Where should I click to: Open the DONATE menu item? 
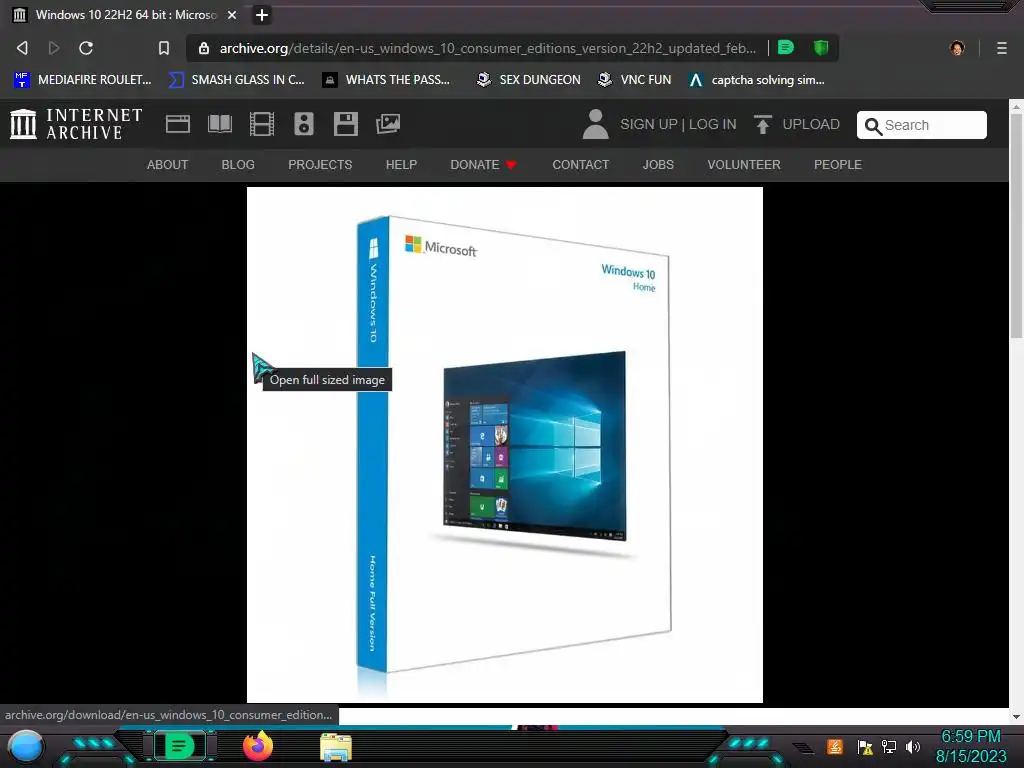pyautogui.click(x=483, y=165)
